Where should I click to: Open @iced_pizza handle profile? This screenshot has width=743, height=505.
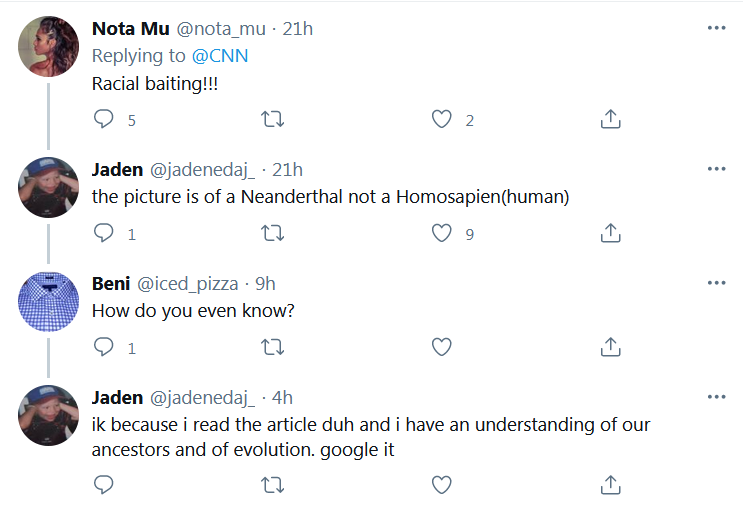(x=188, y=284)
